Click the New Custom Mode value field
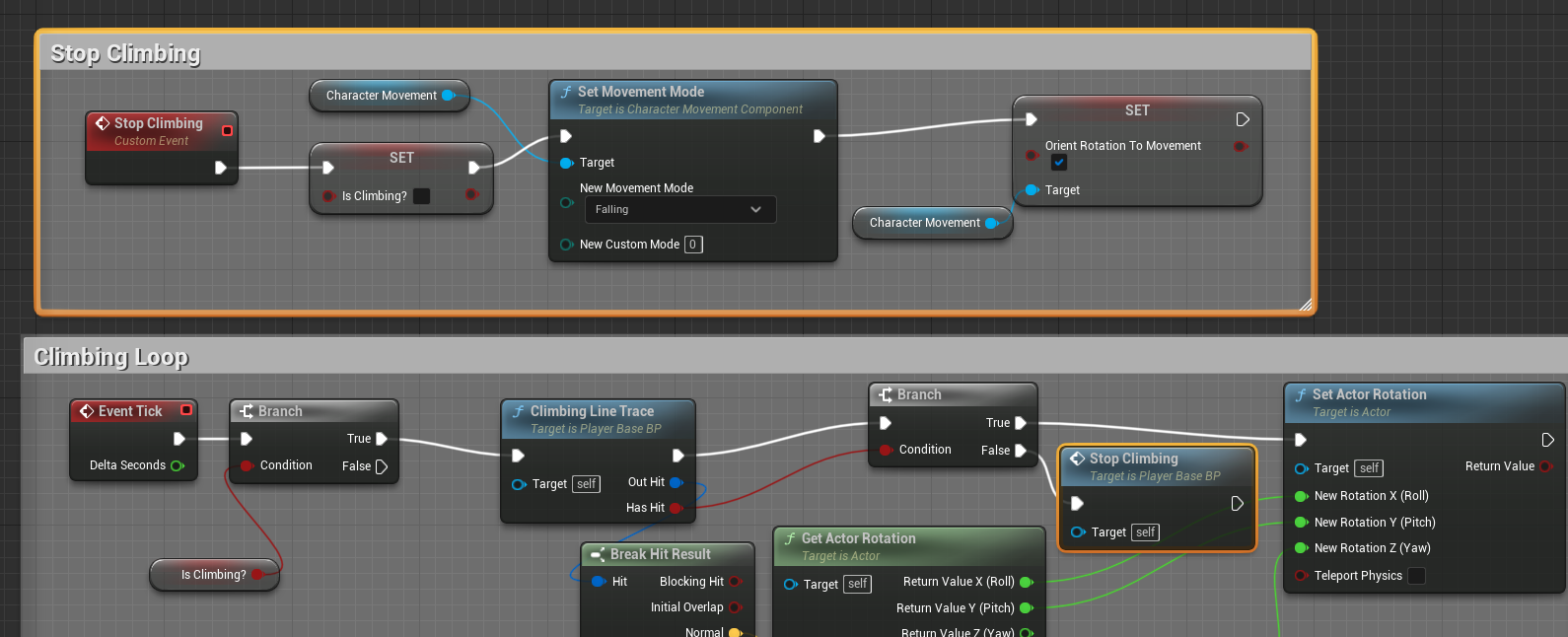Viewport: 1568px width, 637px height. coord(693,245)
